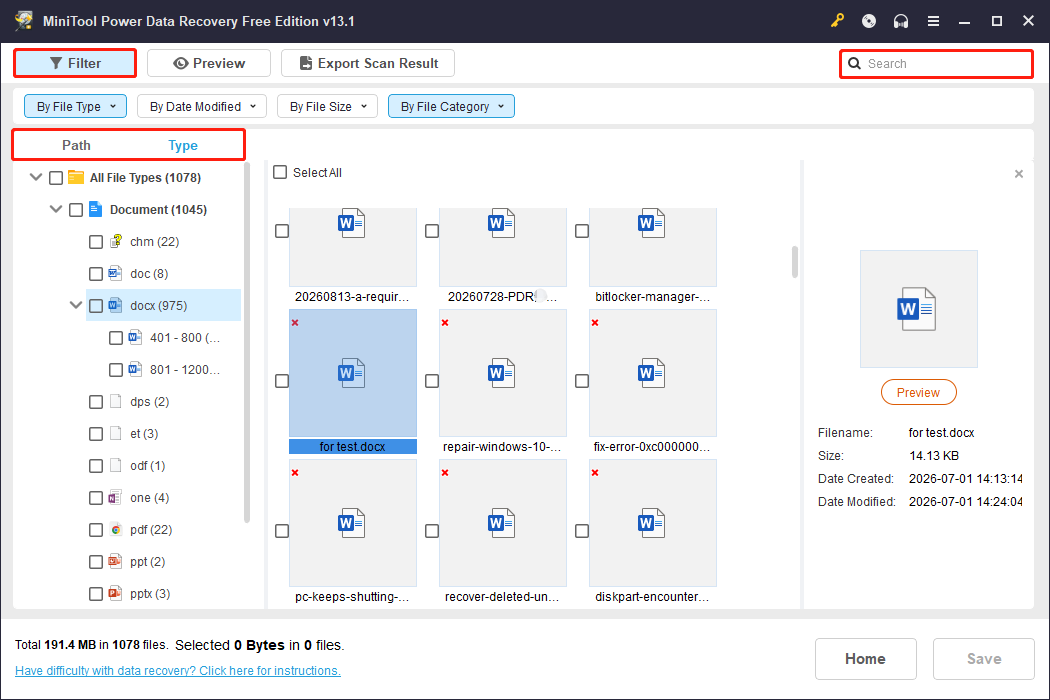Check the chm (22) checkbox

tap(96, 242)
